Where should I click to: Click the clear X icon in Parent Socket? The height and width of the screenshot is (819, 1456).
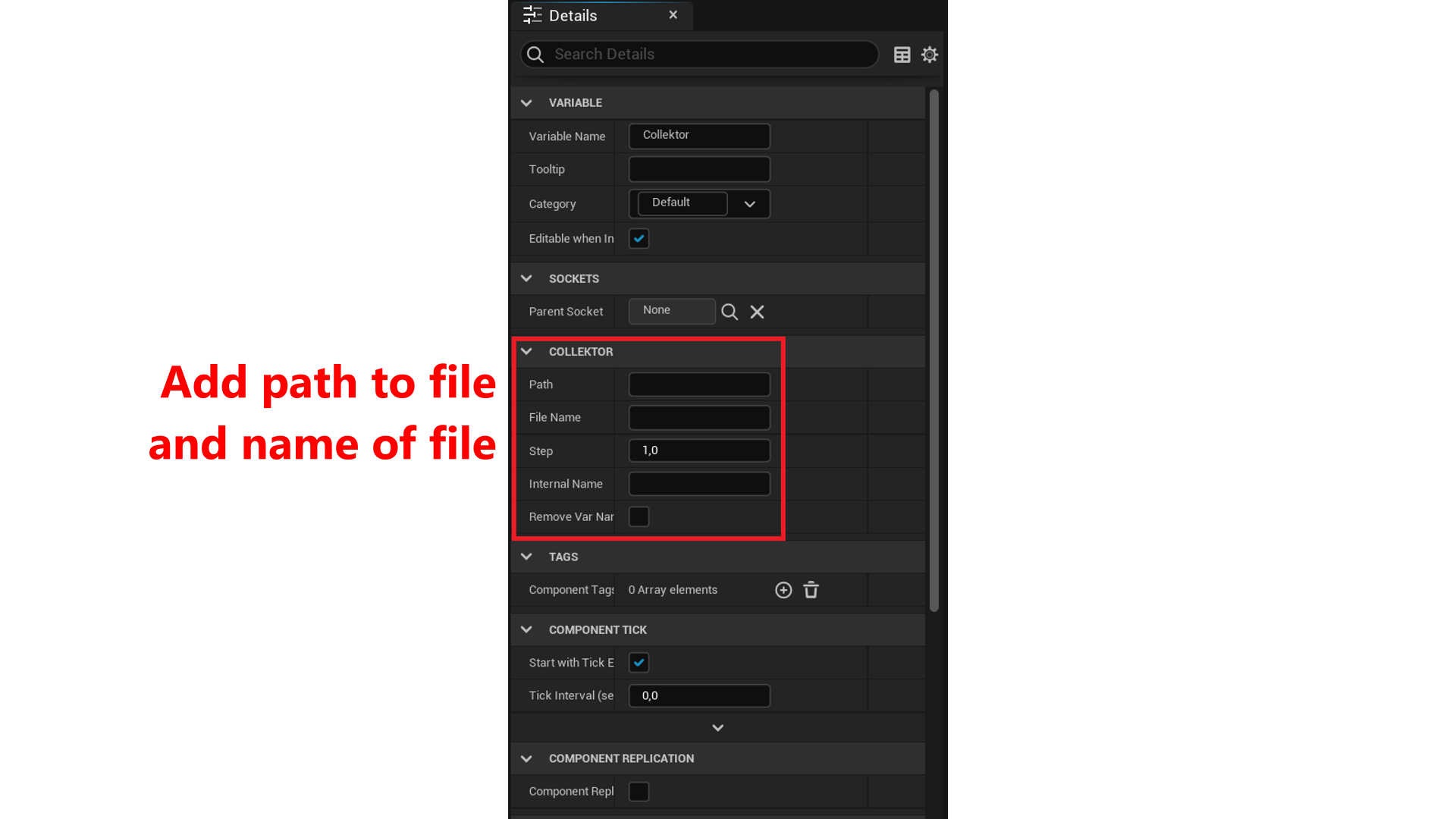pos(756,311)
